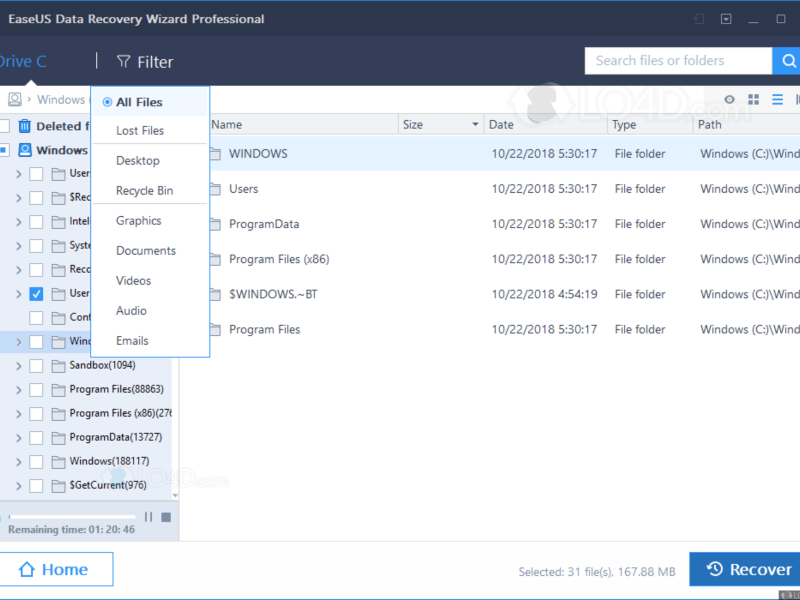Click folder icon next to Sandbox(1094)

[58, 366]
